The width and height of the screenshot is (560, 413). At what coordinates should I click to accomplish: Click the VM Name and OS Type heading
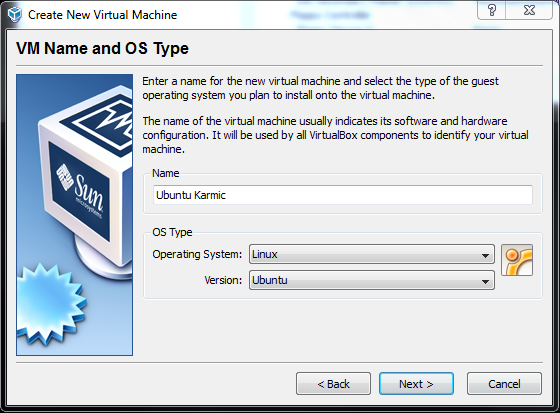(x=102, y=48)
